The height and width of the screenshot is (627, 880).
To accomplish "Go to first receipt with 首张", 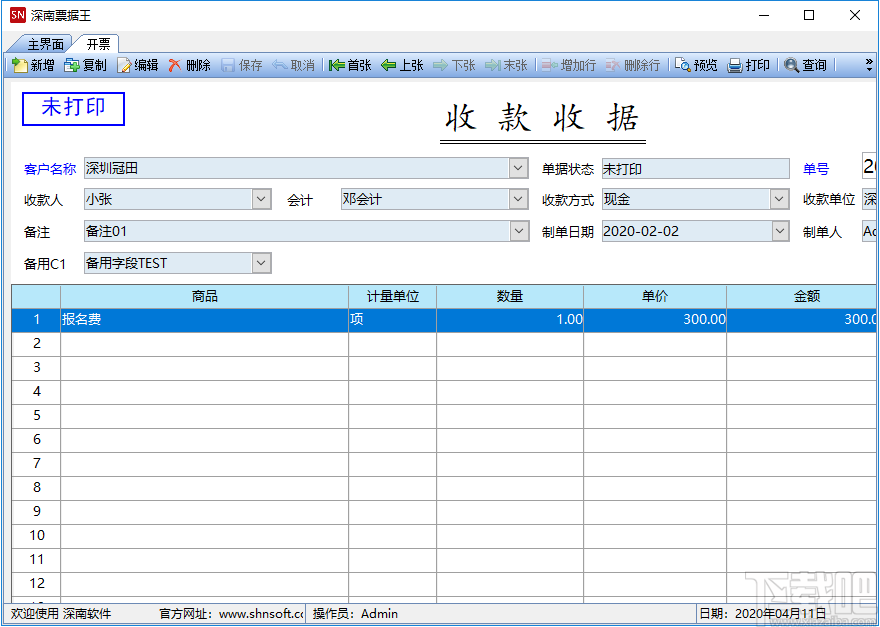I will (x=350, y=66).
